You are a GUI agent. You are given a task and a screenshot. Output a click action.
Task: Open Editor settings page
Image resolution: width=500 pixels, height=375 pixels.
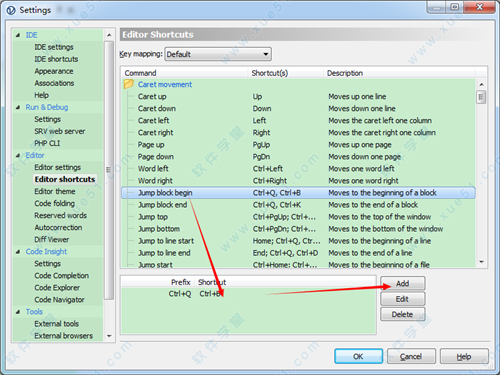tap(57, 167)
